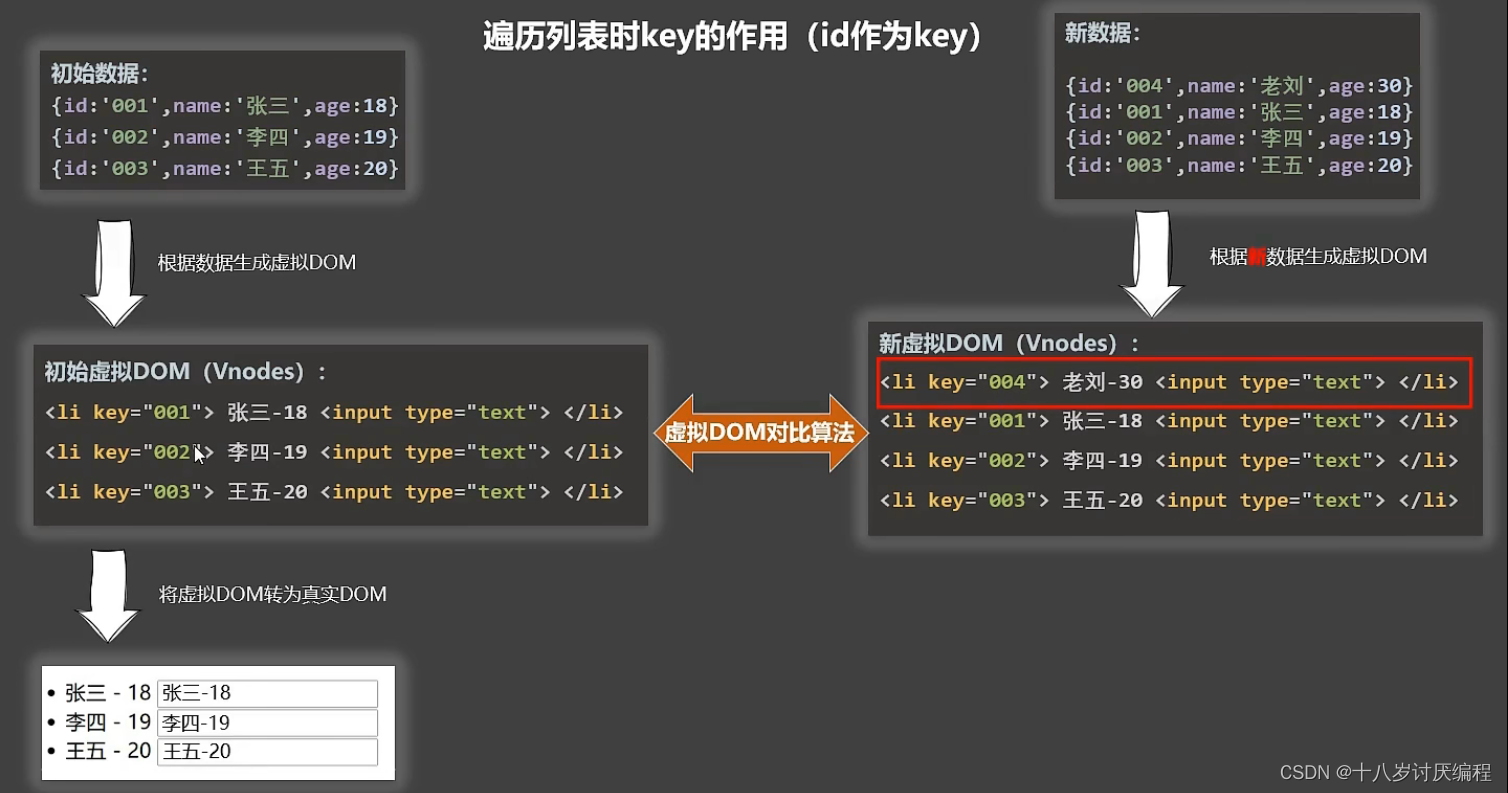Select the id:'002' row in 初始数据 box
Image resolution: width=1508 pixels, height=793 pixels.
click(225, 137)
